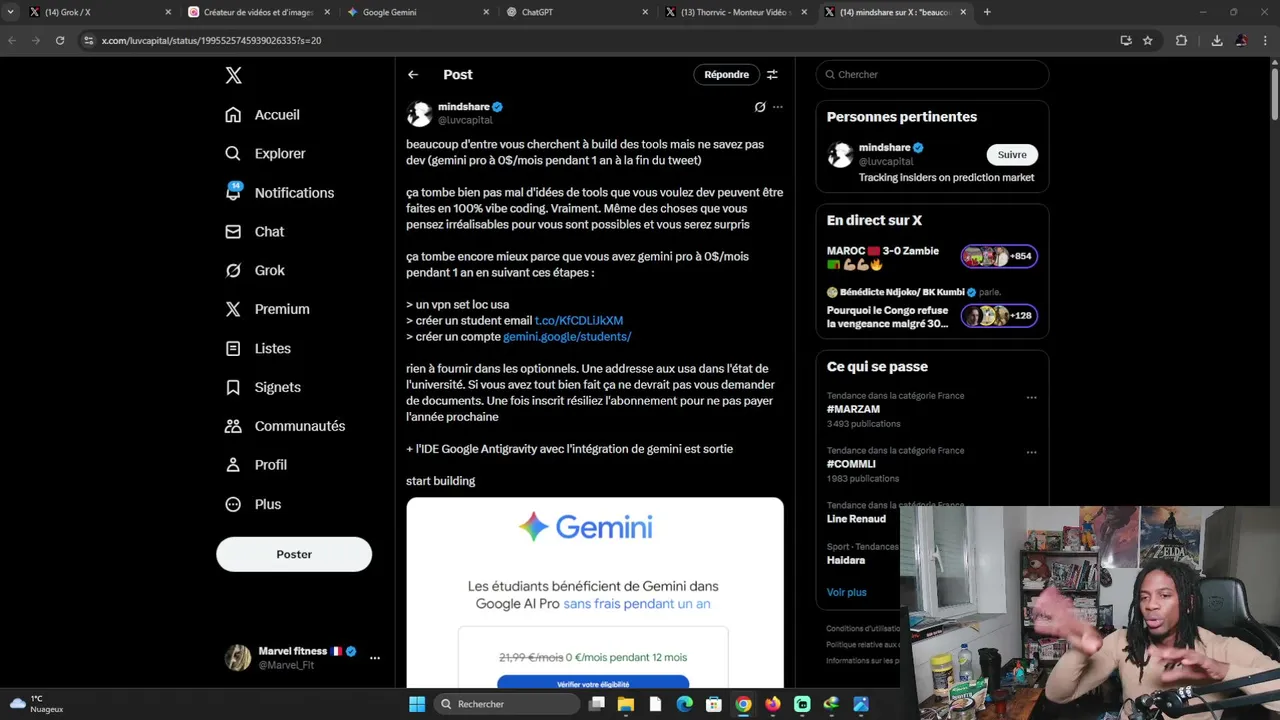Click the address bar URL
This screenshot has width=1280, height=720.
click(x=211, y=41)
